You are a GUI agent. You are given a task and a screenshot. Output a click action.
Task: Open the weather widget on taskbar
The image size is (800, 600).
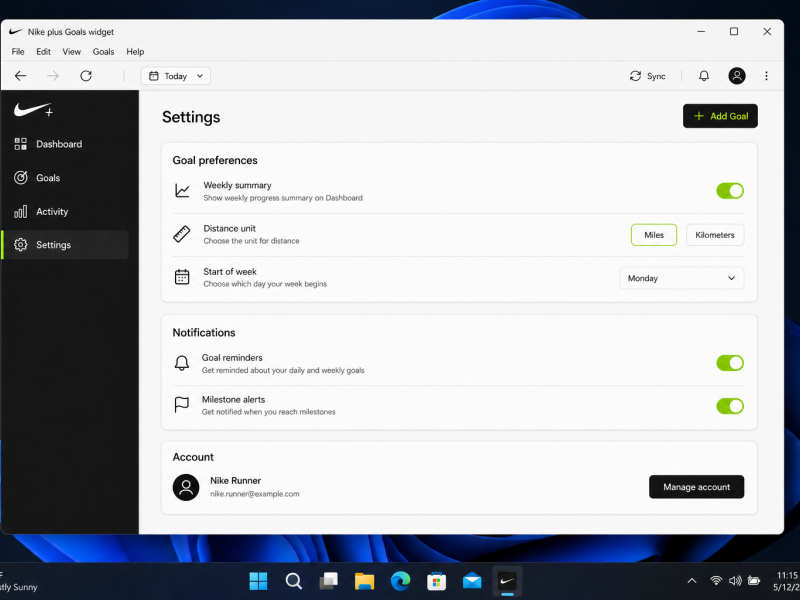(19, 581)
